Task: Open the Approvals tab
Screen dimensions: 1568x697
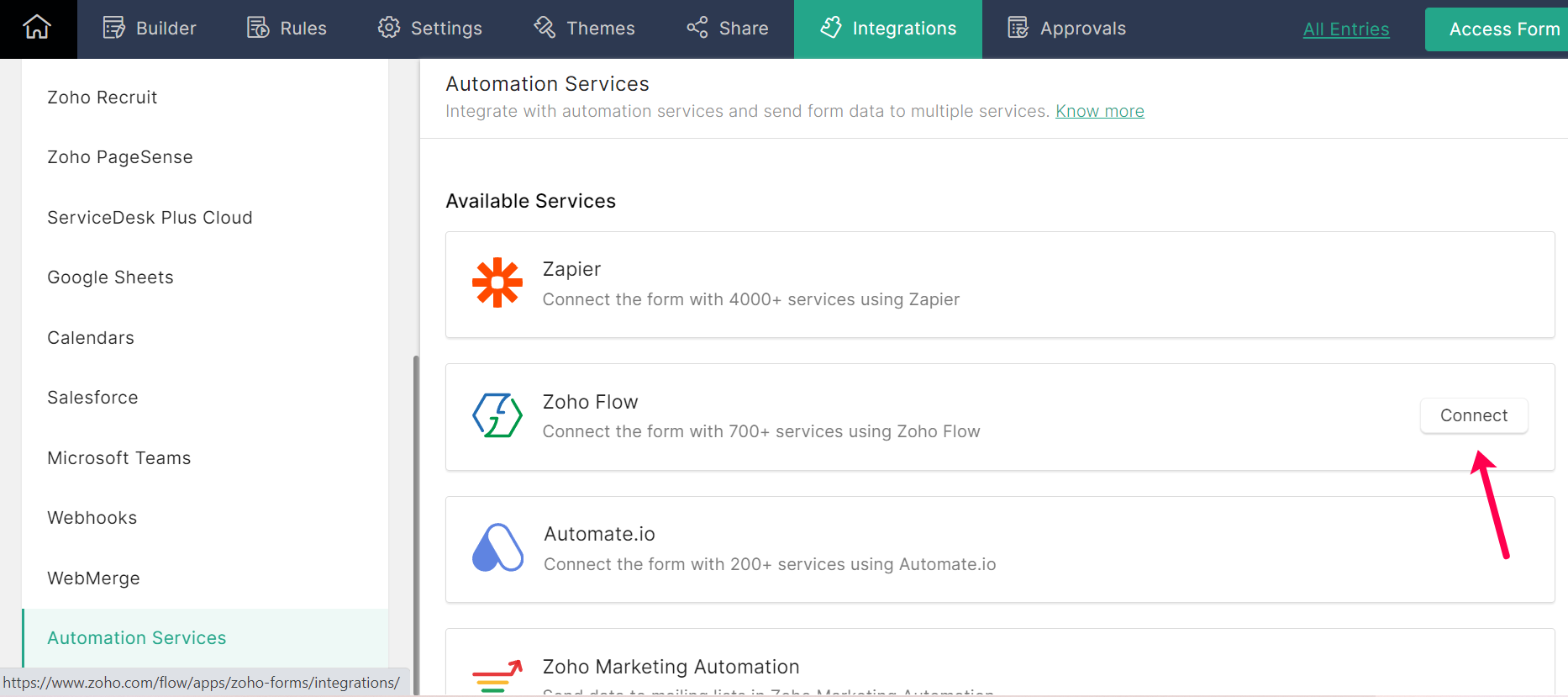Action: pyautogui.click(x=1066, y=29)
